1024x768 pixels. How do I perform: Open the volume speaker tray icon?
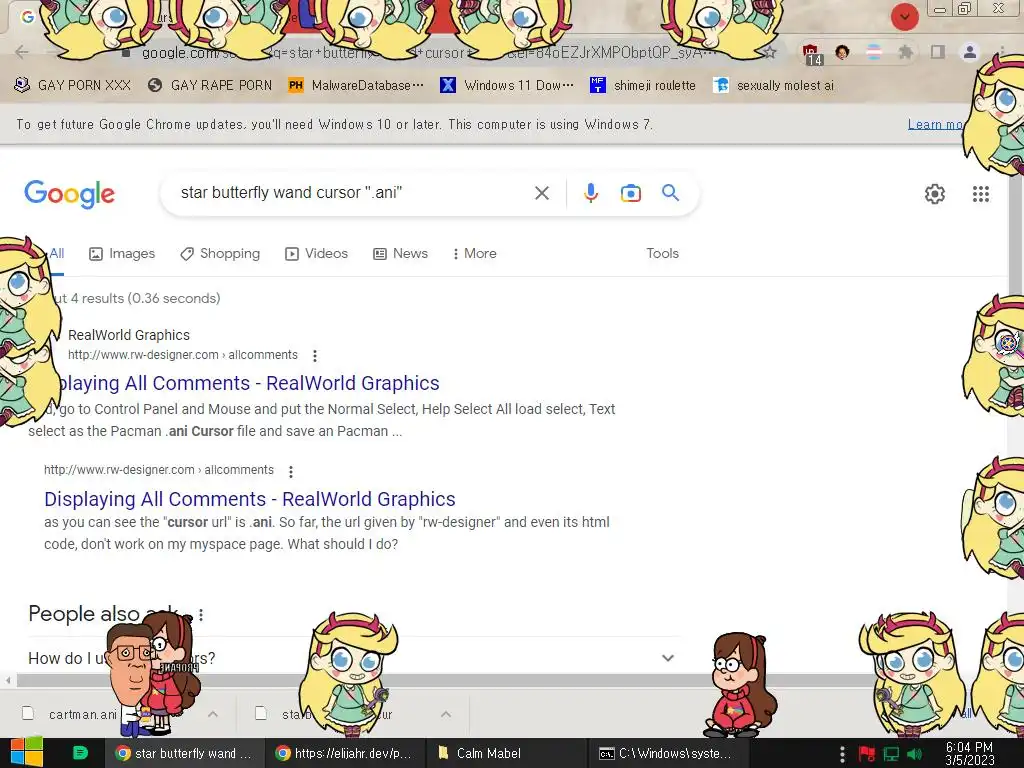click(x=914, y=754)
